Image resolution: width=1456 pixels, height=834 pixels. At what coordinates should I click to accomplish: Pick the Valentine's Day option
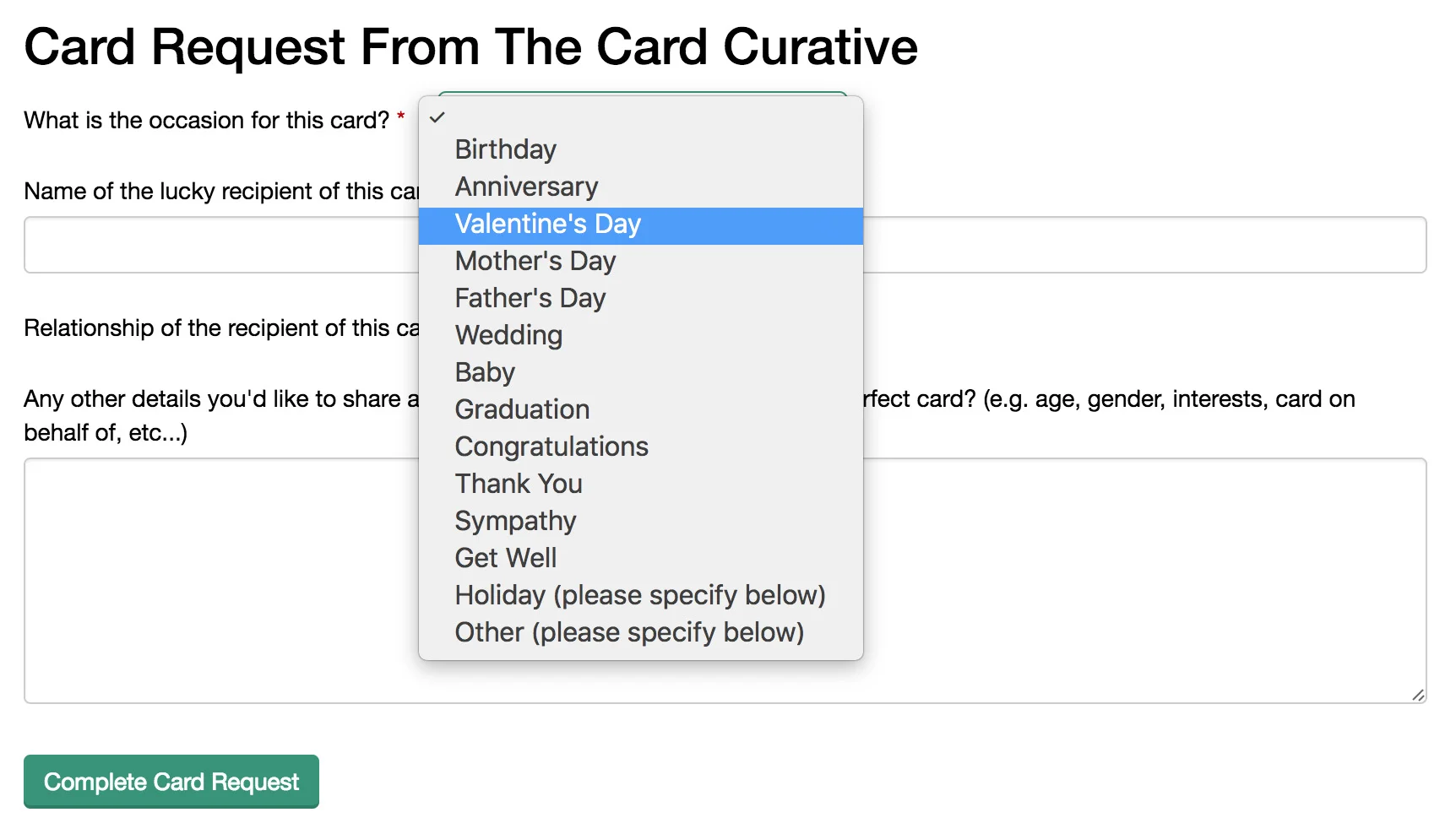pyautogui.click(x=548, y=224)
